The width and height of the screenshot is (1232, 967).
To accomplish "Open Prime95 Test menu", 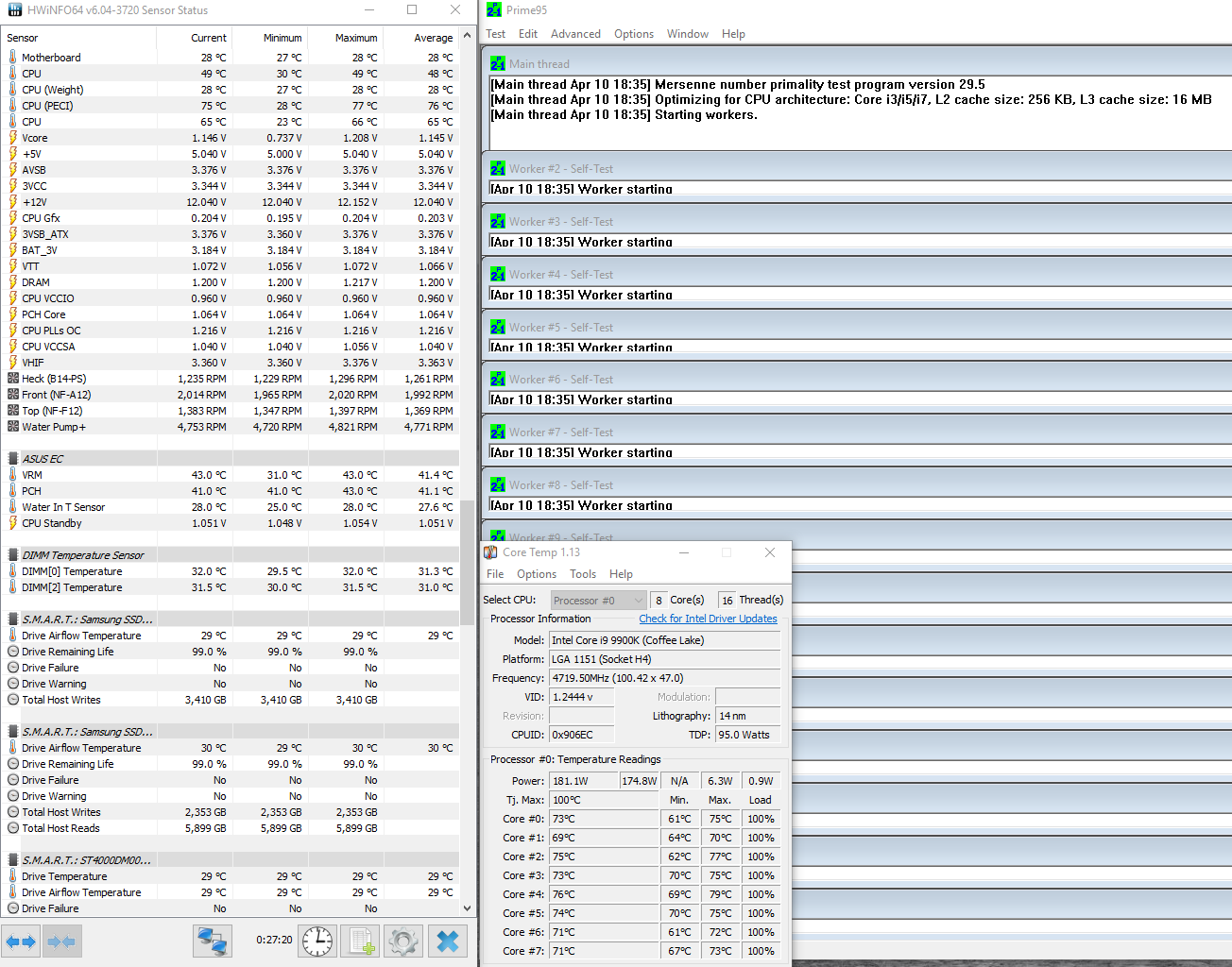I will pos(496,34).
